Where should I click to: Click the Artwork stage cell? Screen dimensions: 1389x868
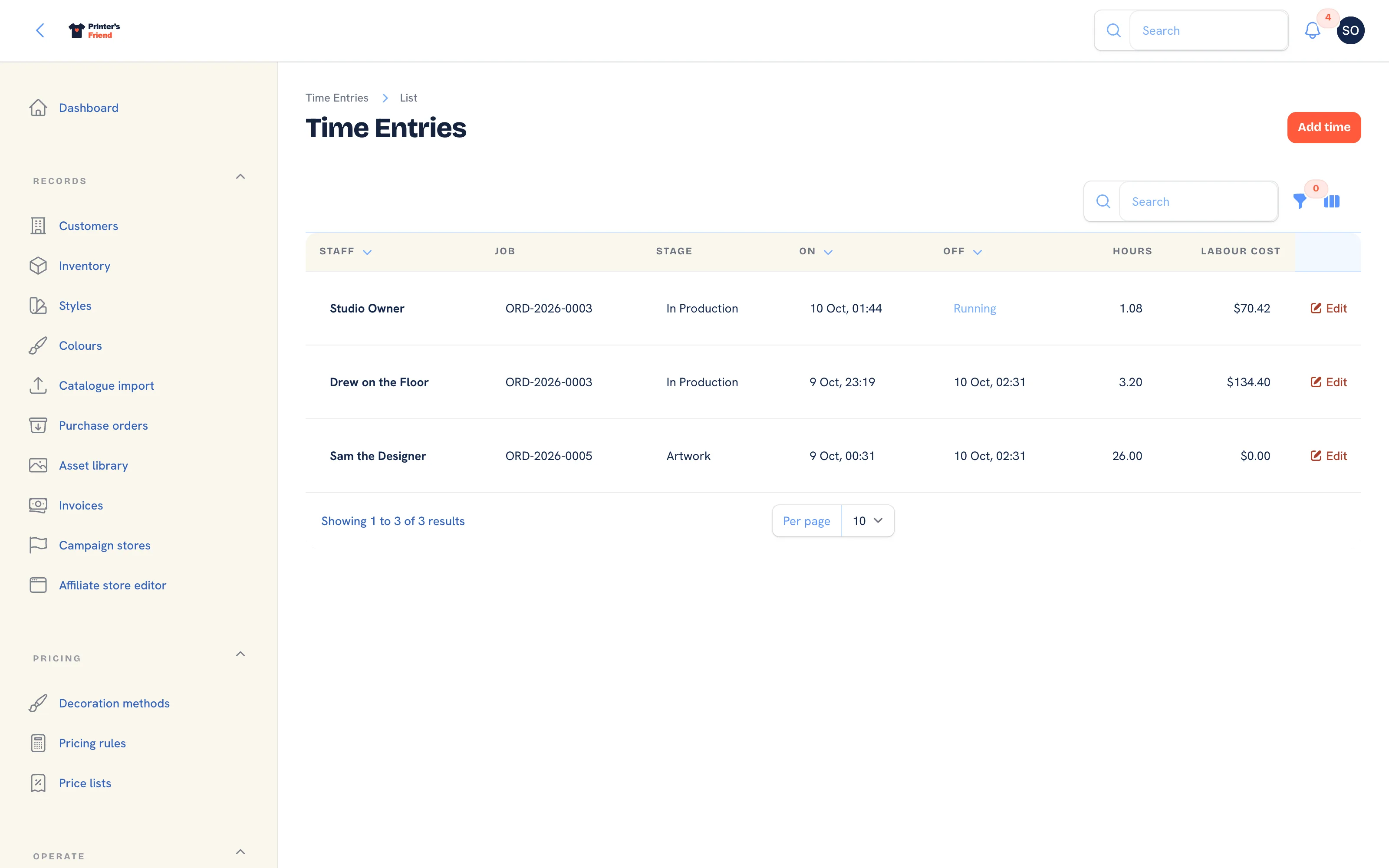tap(688, 456)
